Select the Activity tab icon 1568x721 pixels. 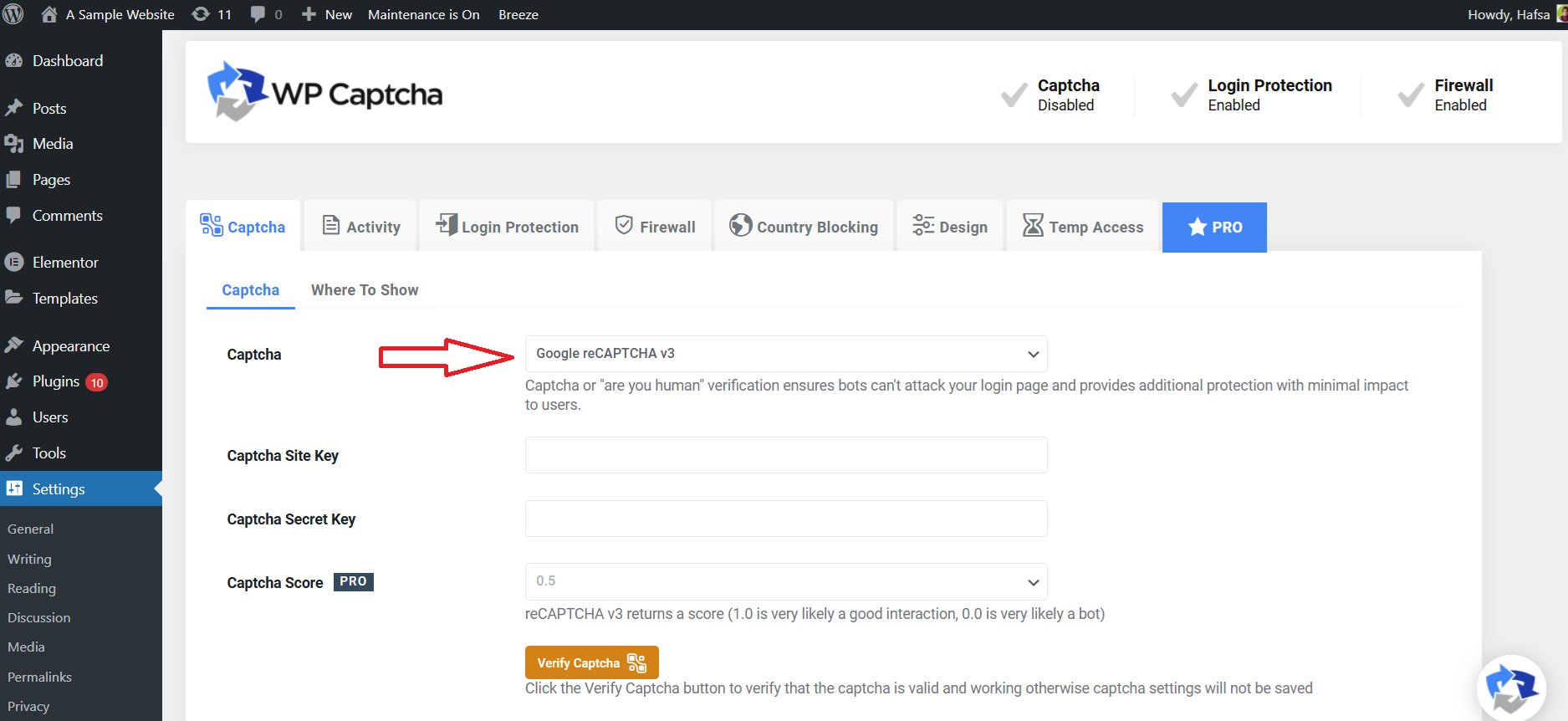329,226
